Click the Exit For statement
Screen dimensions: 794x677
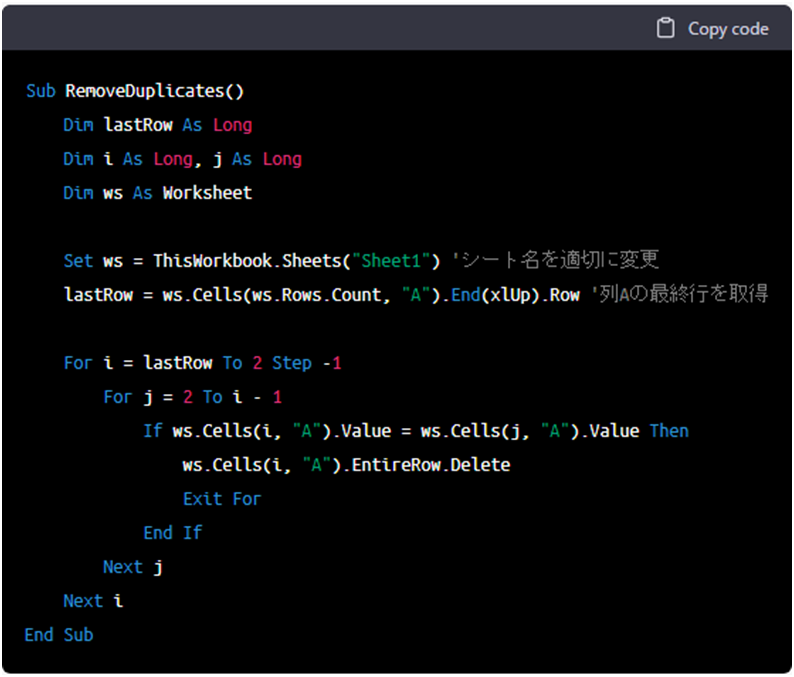[x=221, y=499]
